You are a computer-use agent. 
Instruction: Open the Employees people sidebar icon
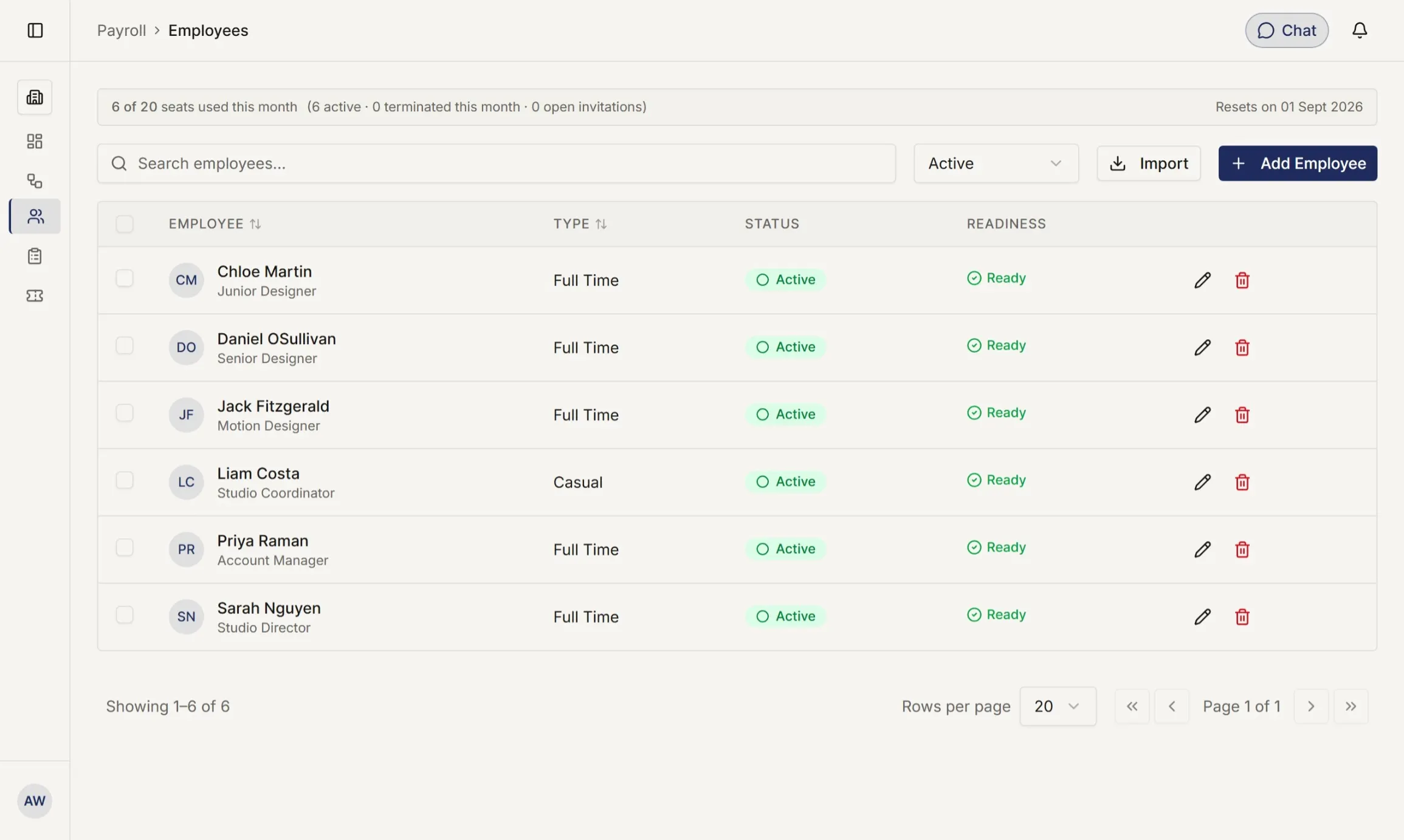click(35, 216)
